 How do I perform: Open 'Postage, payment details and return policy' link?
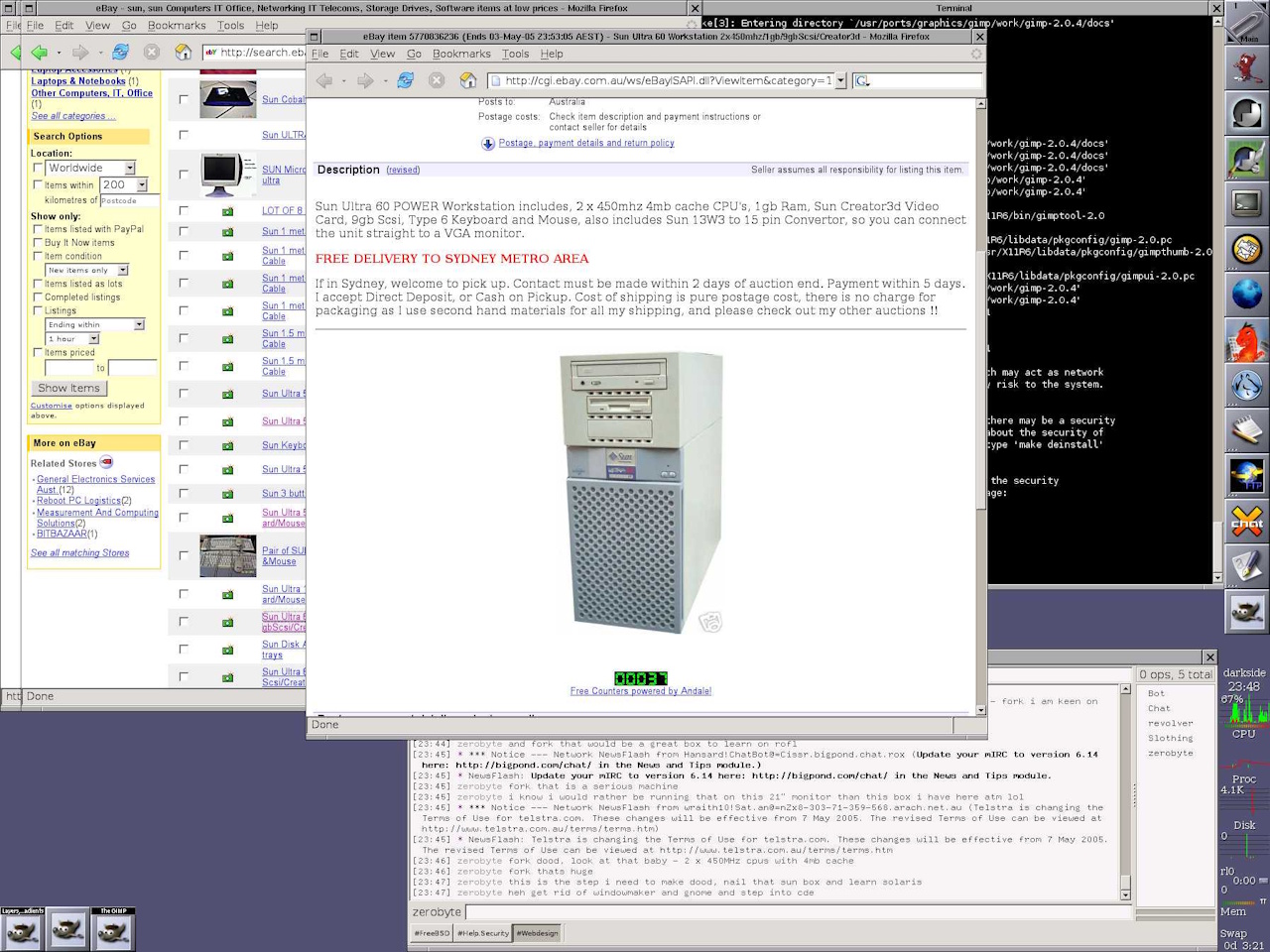point(586,144)
